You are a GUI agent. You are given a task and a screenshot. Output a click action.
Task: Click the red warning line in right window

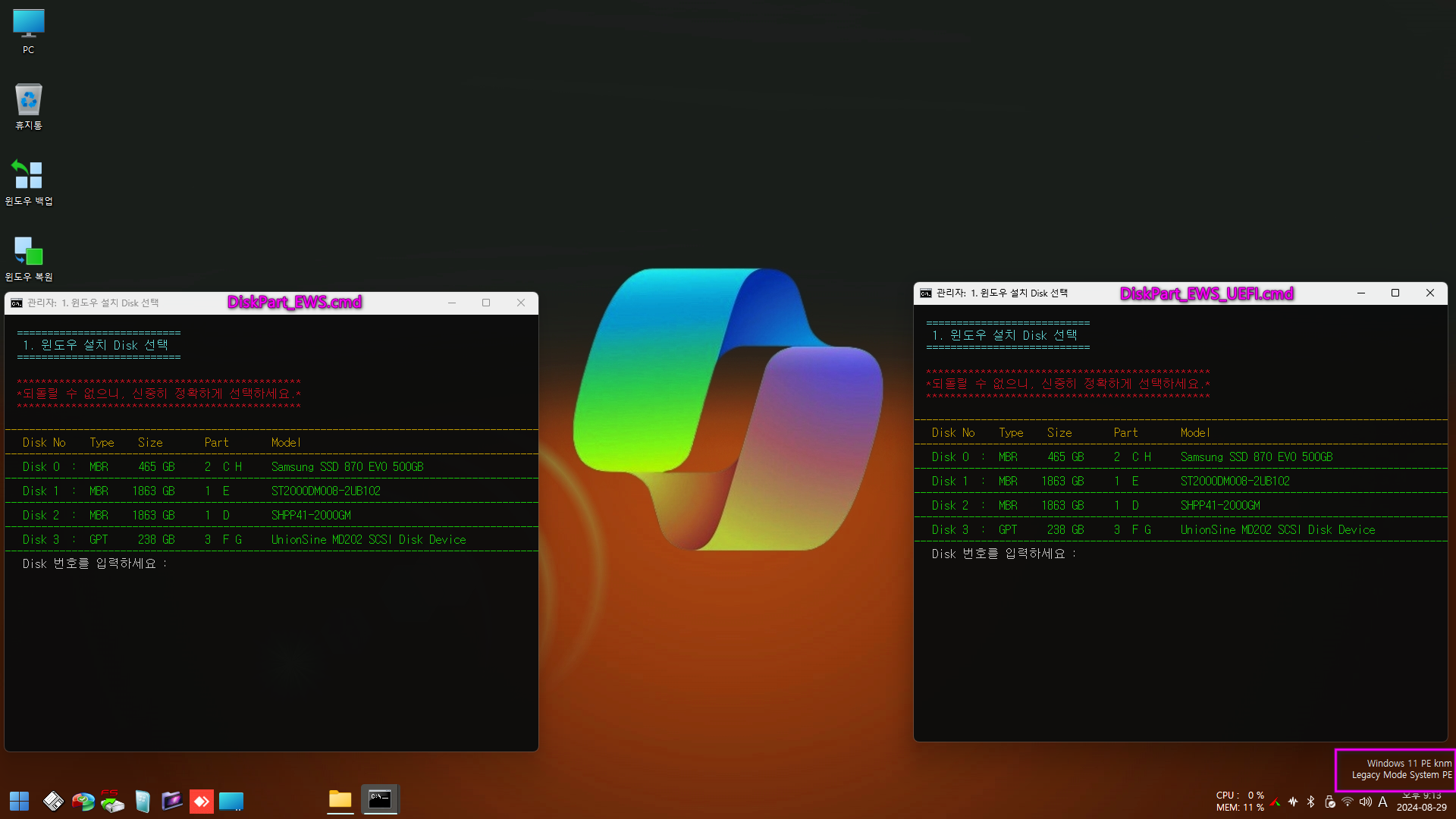click(x=1068, y=384)
